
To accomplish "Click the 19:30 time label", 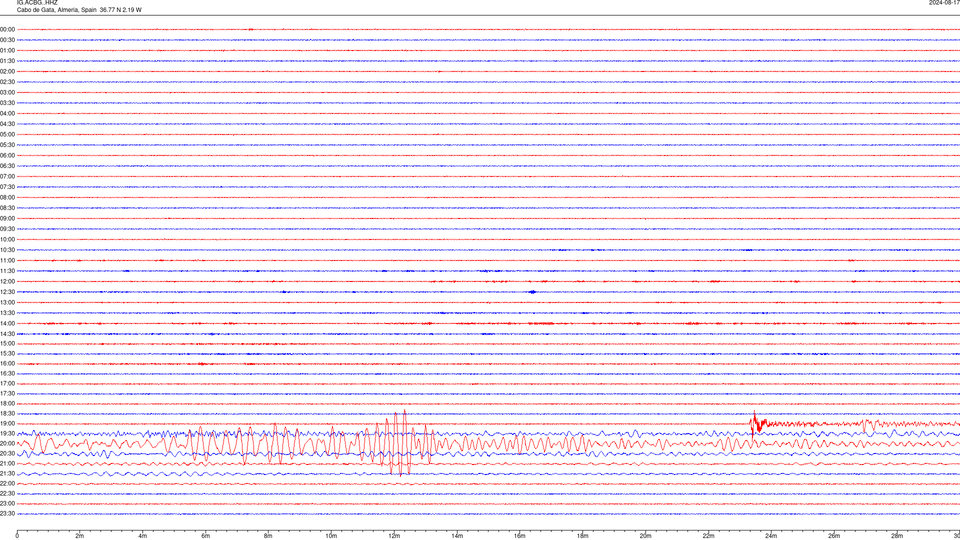I will [7, 433].
